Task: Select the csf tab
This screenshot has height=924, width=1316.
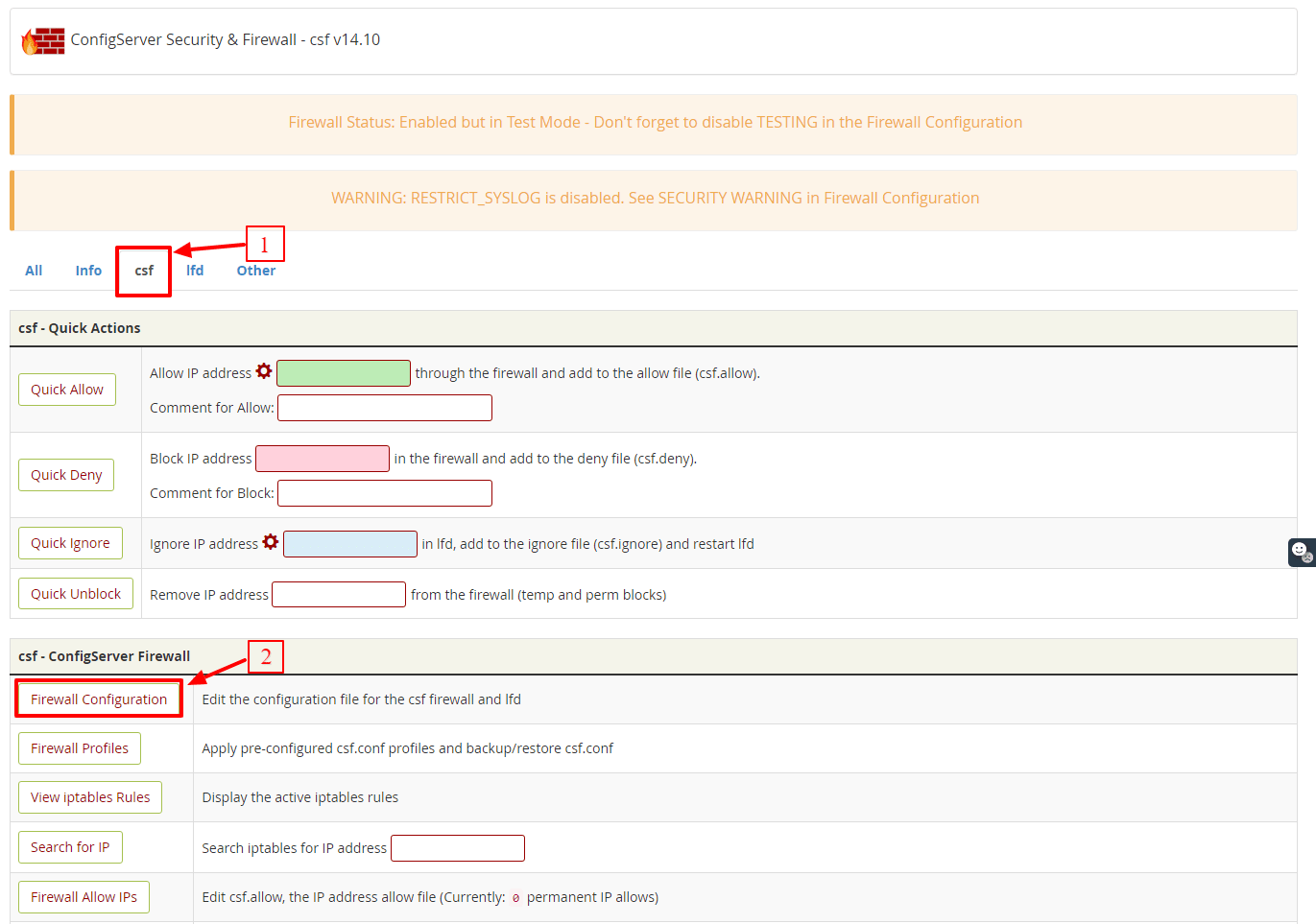Action: click(144, 271)
